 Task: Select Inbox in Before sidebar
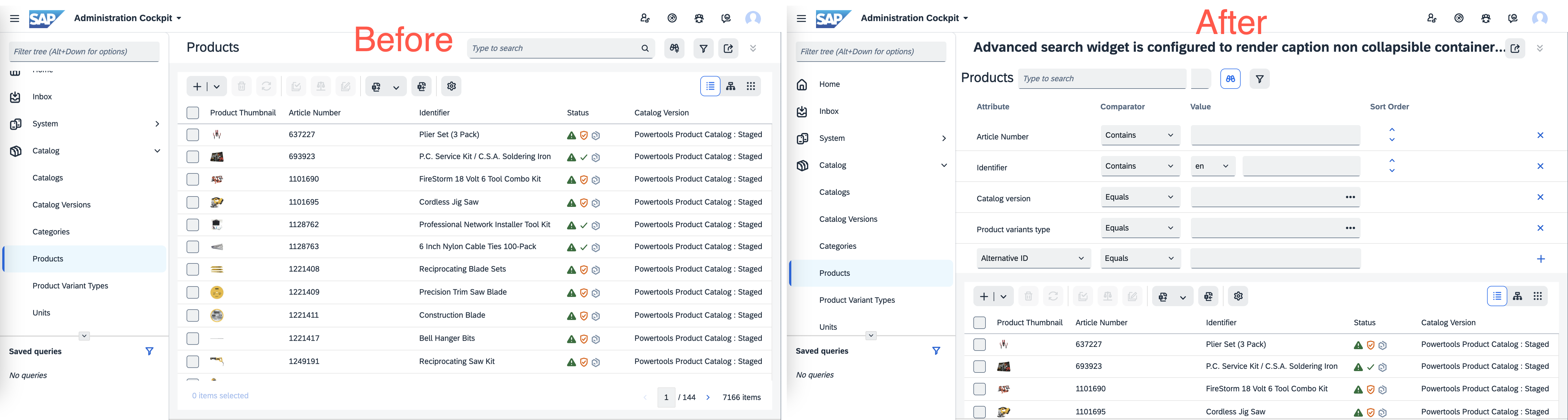42,97
